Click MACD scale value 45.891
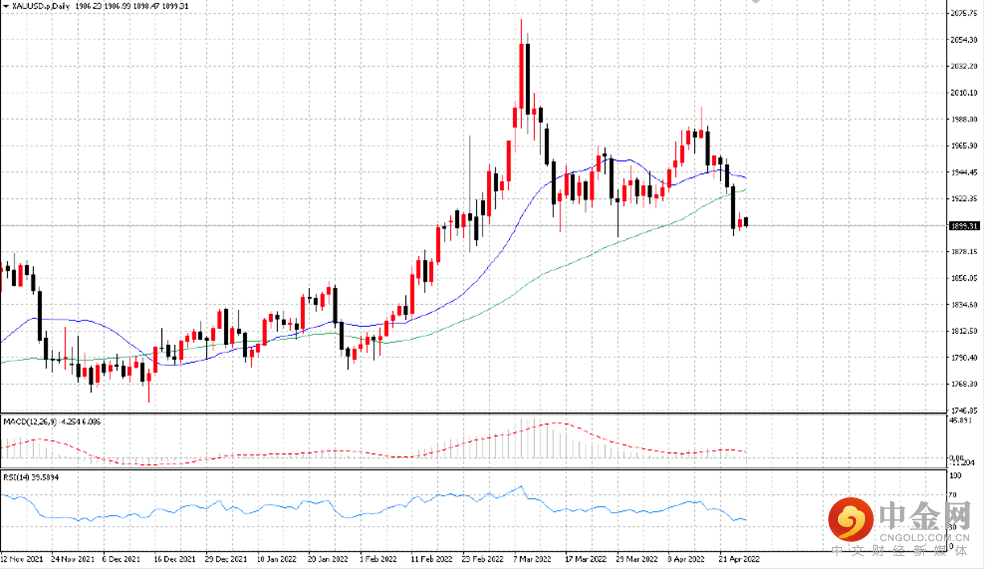This screenshot has width=985, height=569. (x=961, y=420)
